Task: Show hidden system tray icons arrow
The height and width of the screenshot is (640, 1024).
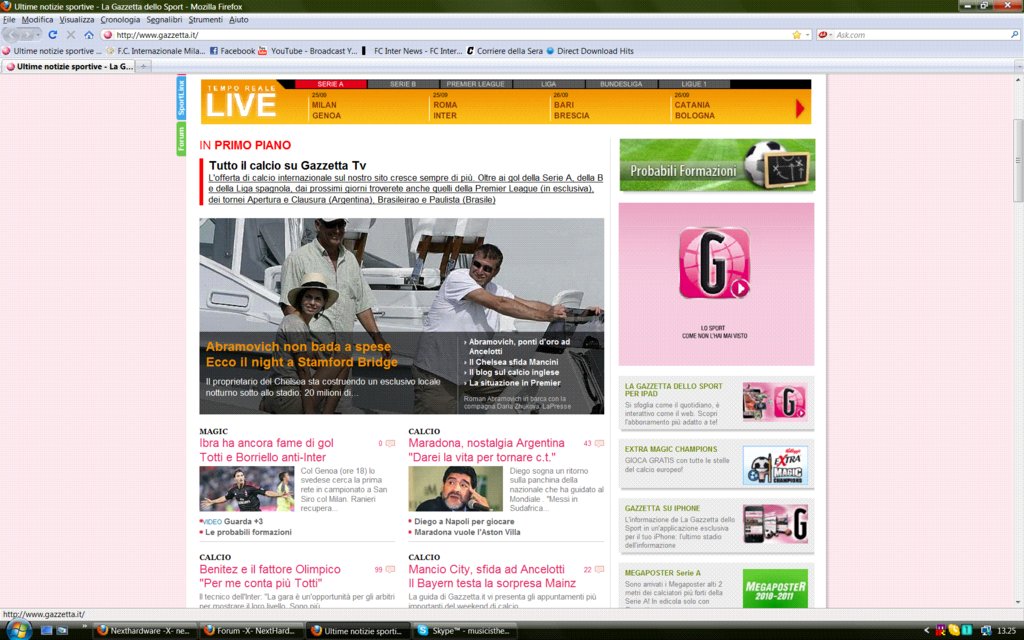Action: pos(926,631)
